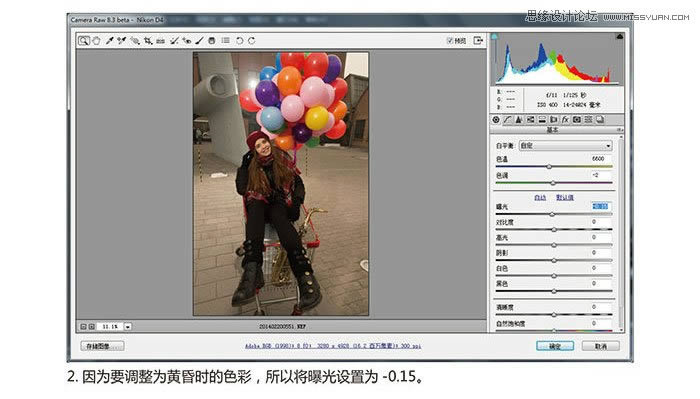Rotate image counterclockwise

tap(239, 41)
